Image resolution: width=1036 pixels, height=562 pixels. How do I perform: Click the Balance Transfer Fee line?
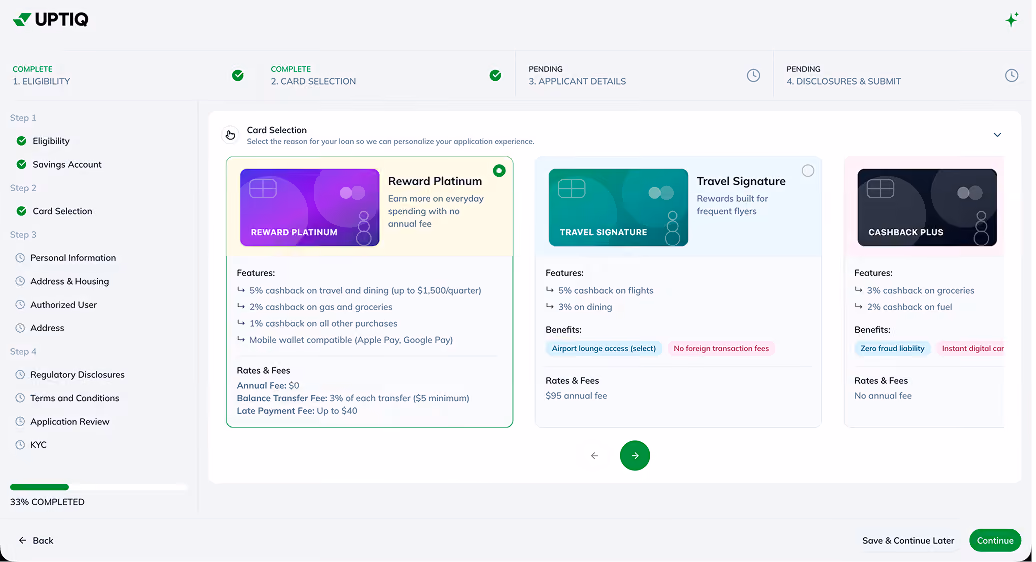(353, 398)
